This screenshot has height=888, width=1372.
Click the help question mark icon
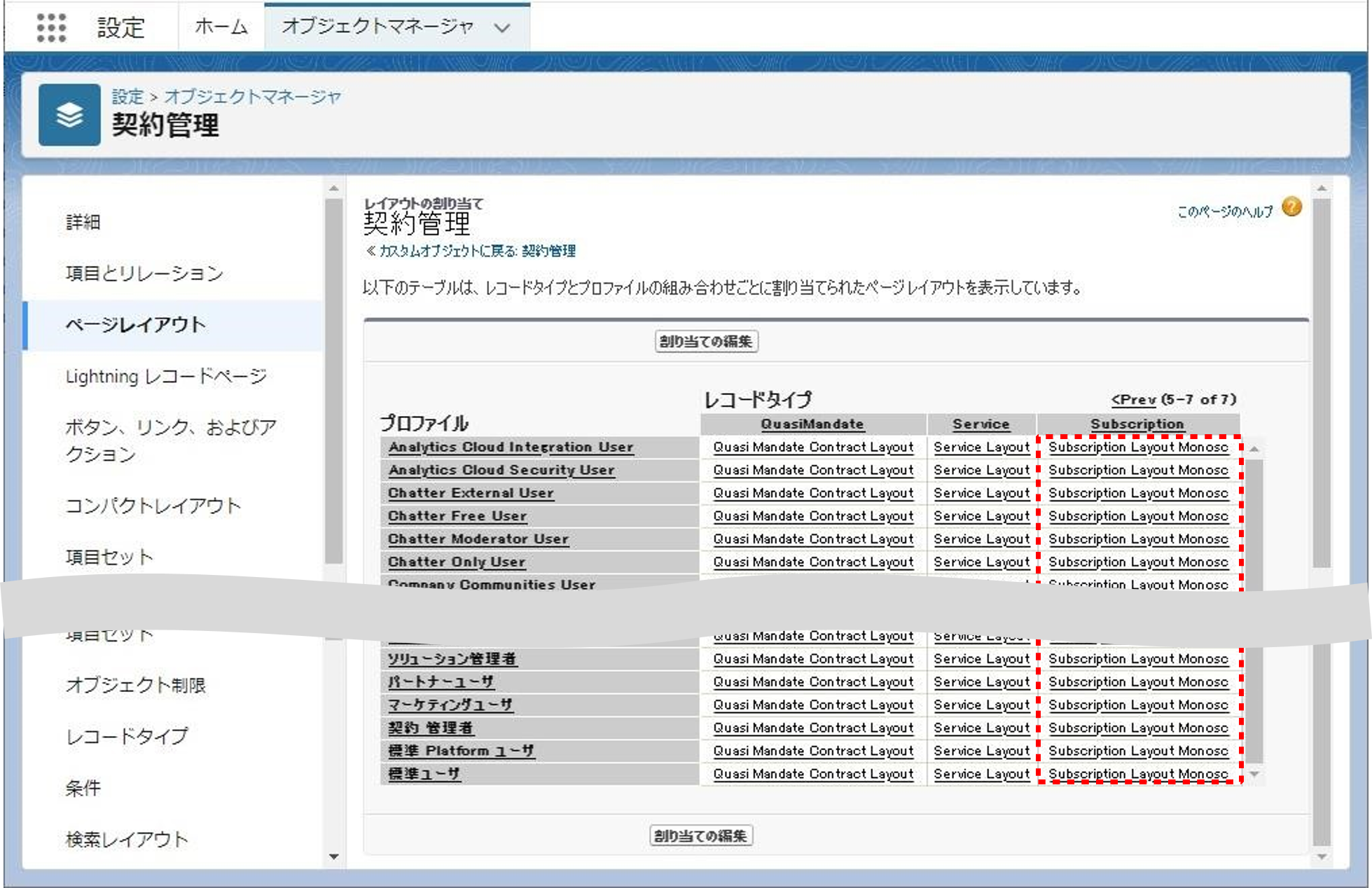[x=1291, y=207]
